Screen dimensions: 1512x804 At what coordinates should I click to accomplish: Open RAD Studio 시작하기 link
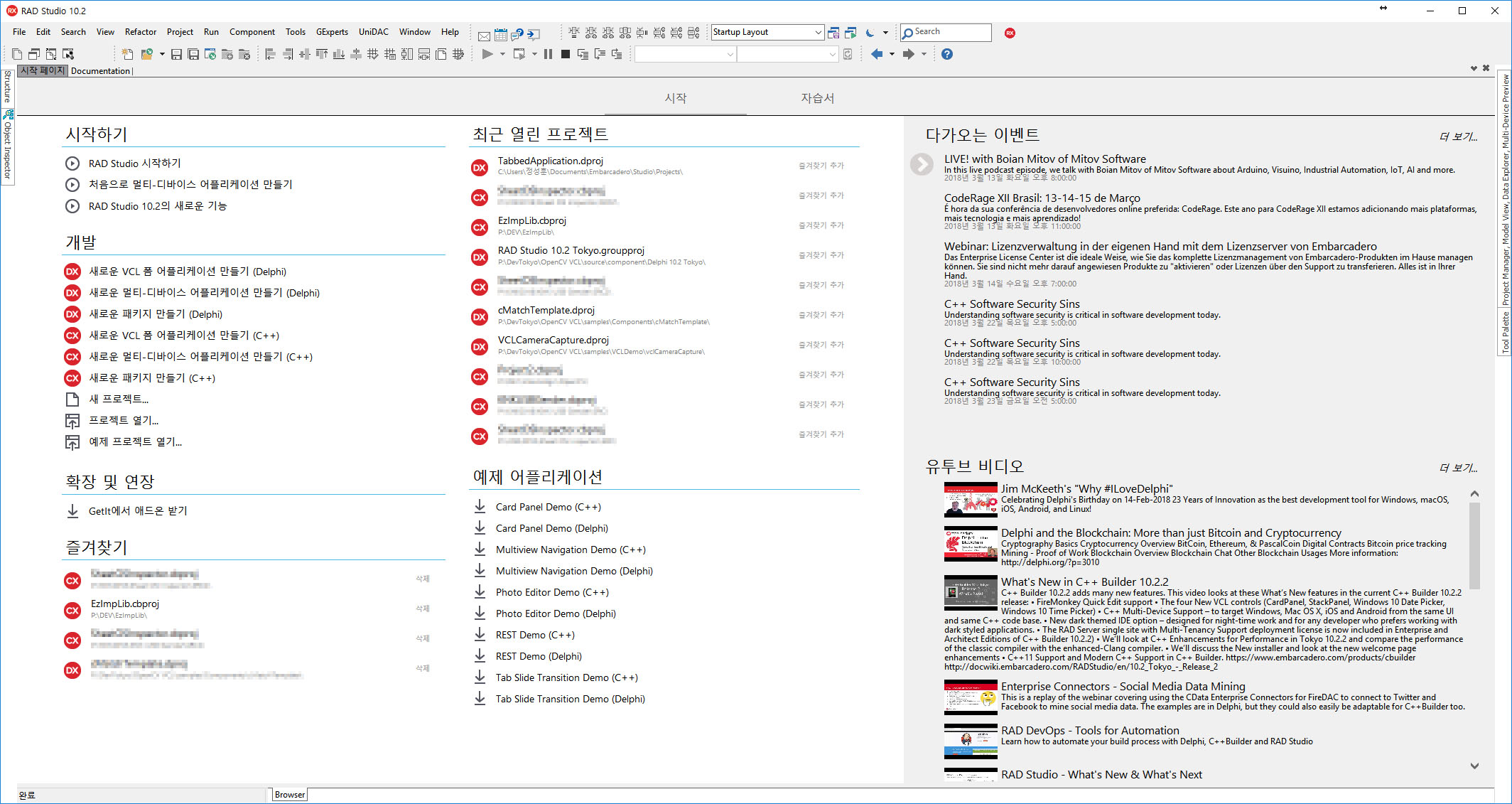(135, 164)
